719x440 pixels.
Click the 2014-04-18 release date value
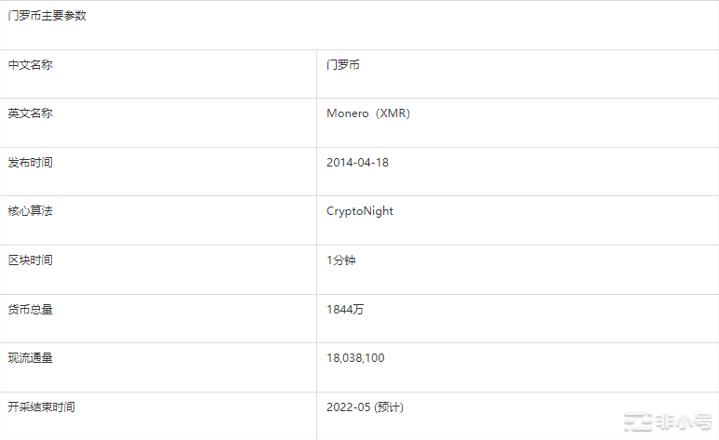click(357, 163)
